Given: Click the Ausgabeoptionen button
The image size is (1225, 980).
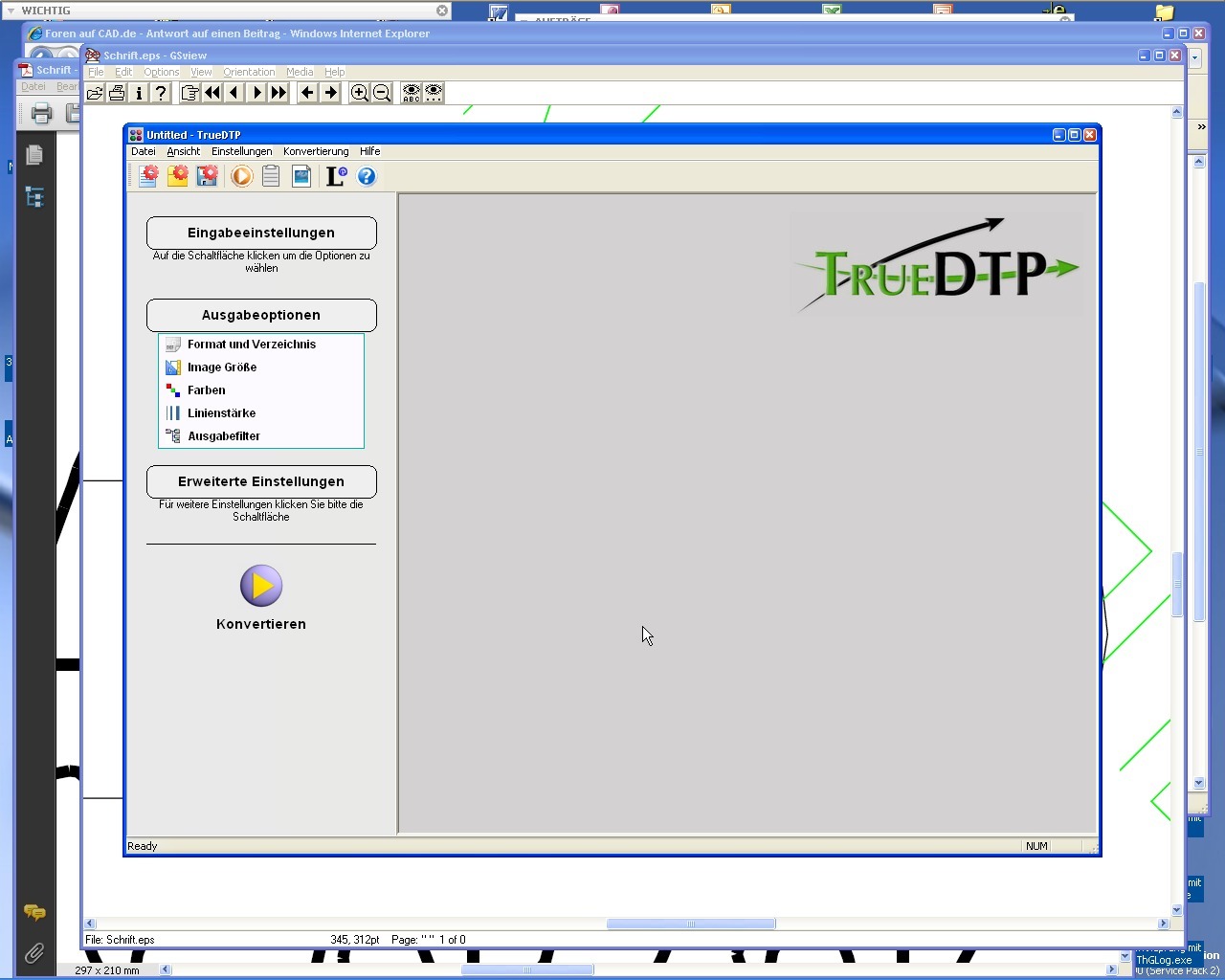Looking at the screenshot, I should [x=261, y=315].
